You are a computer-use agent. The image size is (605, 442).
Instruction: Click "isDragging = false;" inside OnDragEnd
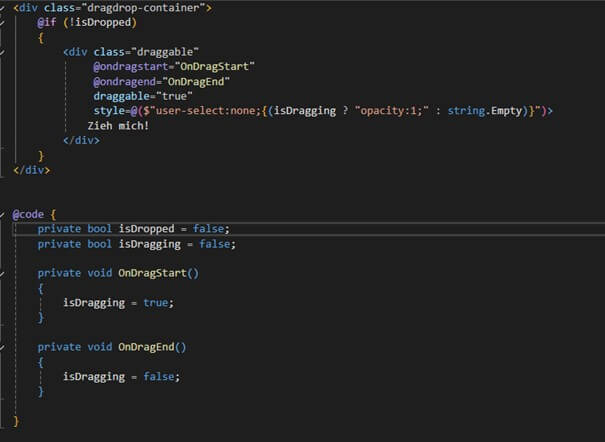(122, 376)
